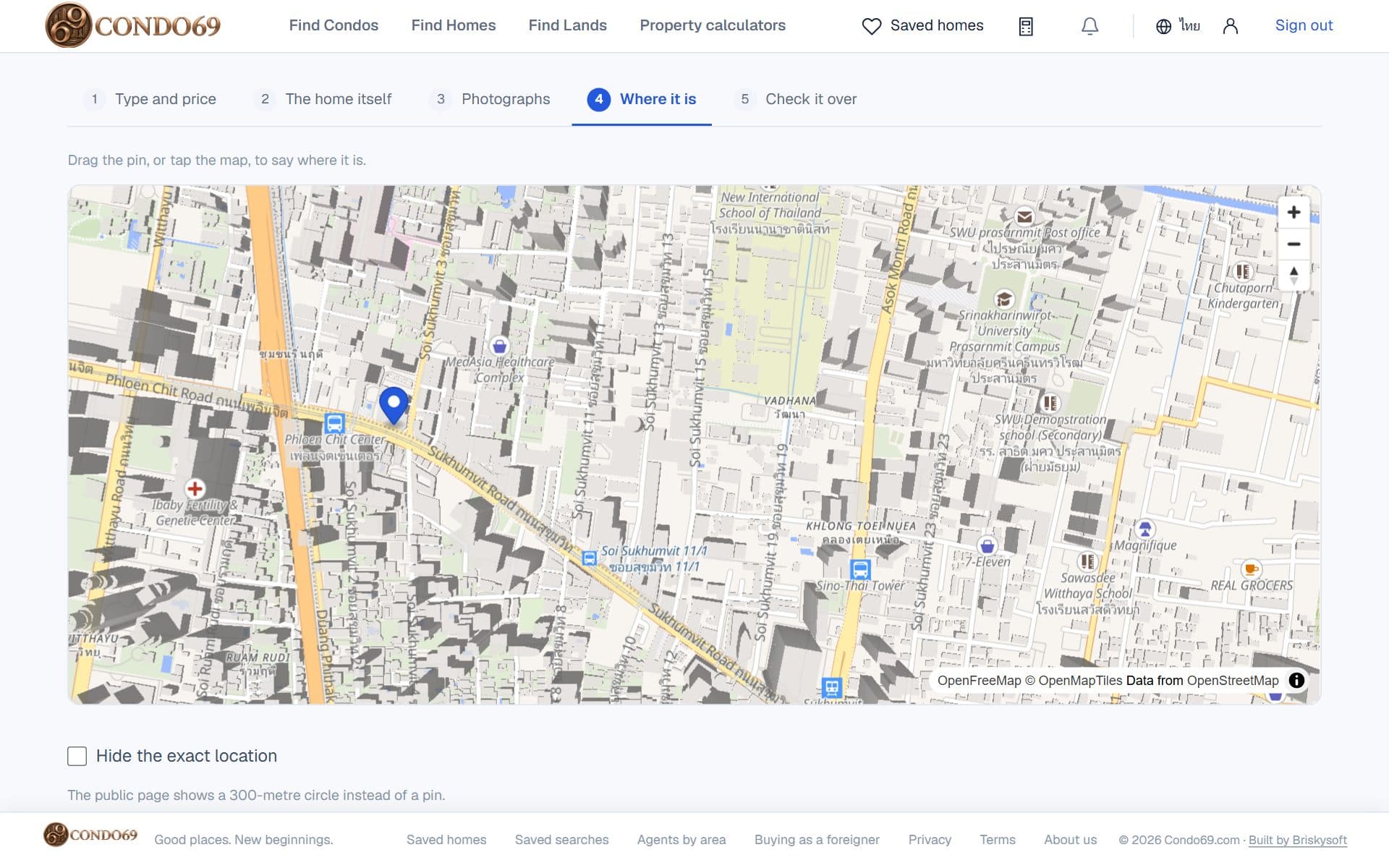Open Property calculators menu
The width and height of the screenshot is (1389, 868).
point(713,25)
